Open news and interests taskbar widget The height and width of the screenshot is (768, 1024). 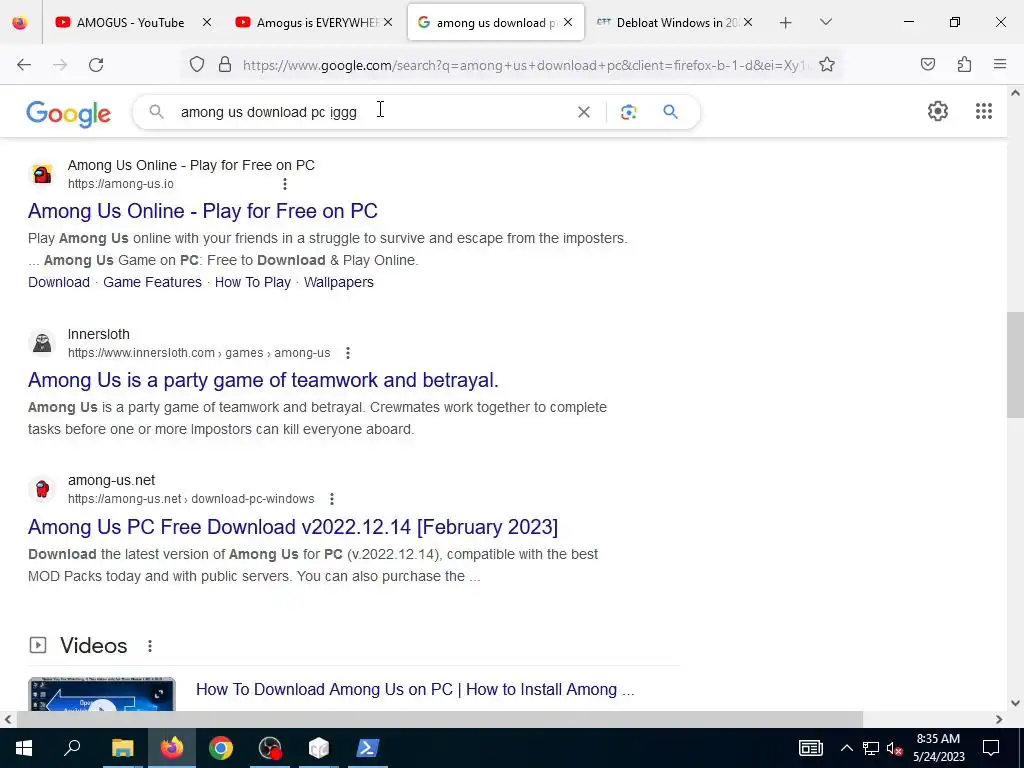[x=810, y=748]
